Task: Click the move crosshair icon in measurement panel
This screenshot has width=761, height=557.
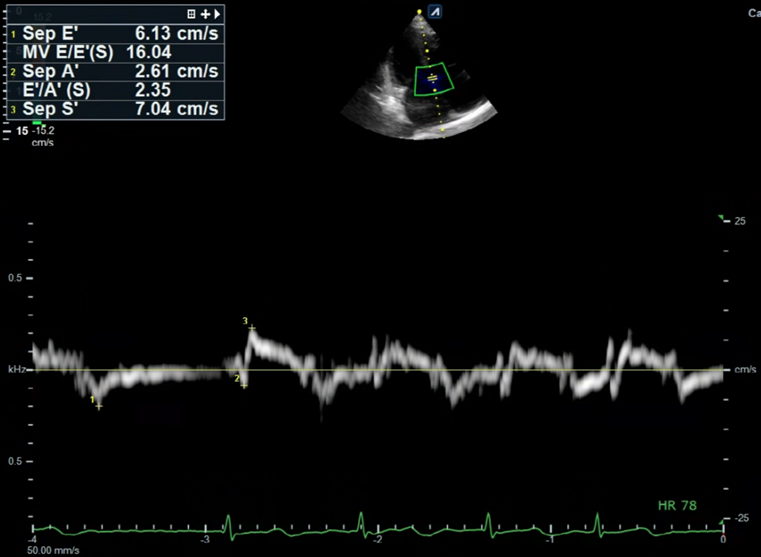Action: coord(205,14)
